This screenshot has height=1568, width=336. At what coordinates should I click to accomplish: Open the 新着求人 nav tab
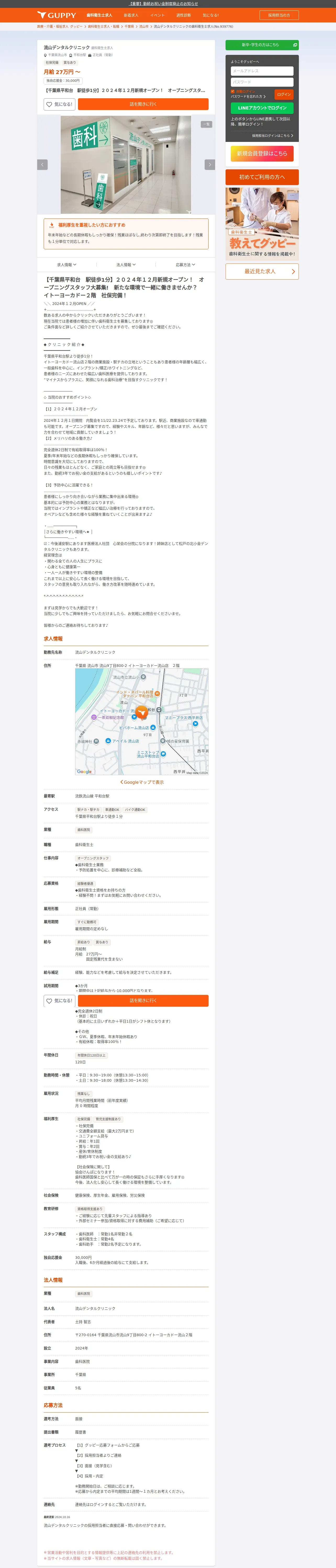point(131,15)
